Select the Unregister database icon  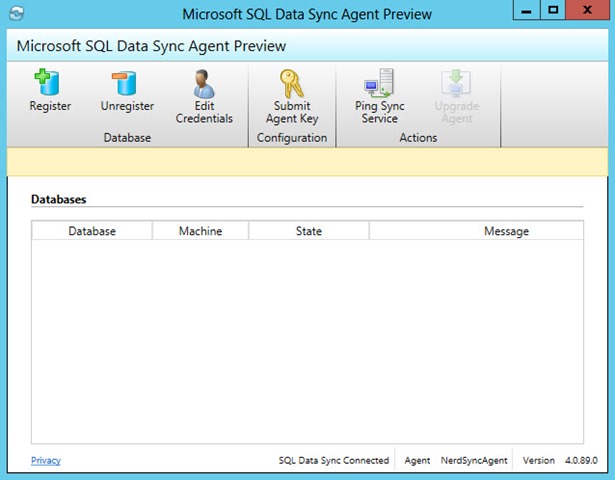coord(126,83)
